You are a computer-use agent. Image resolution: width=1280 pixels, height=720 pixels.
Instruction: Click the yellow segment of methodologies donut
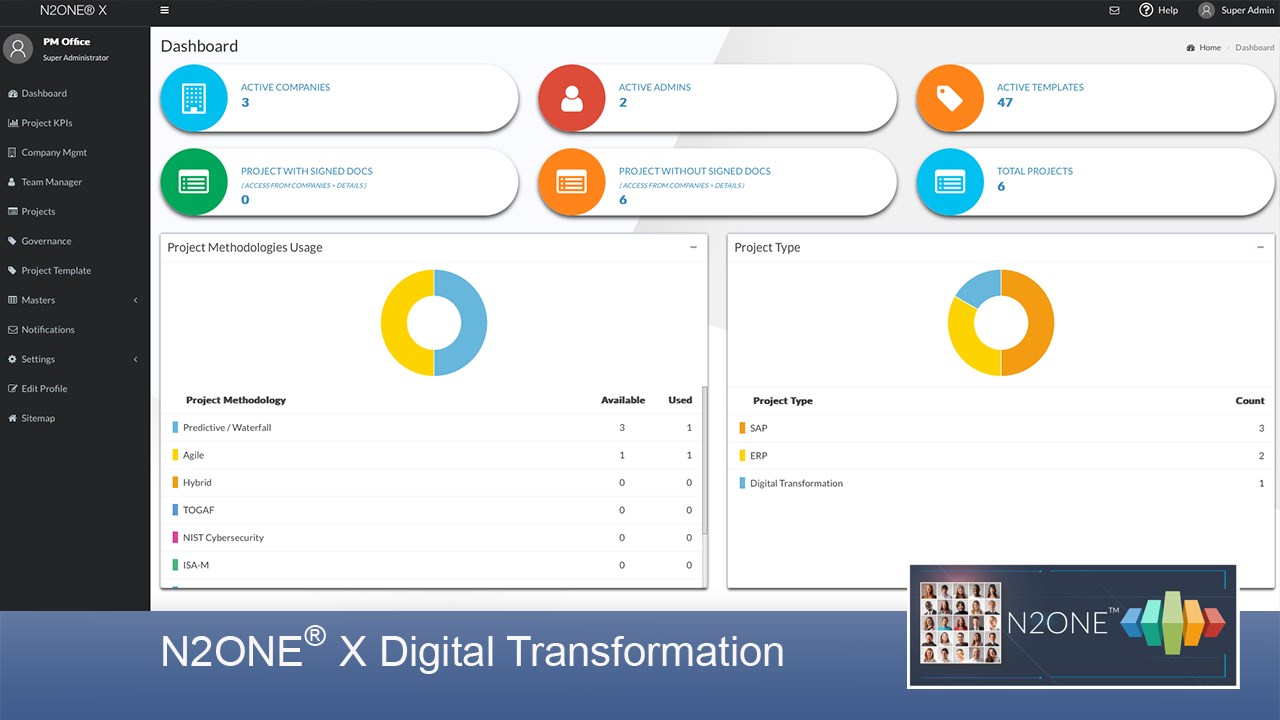pos(394,323)
